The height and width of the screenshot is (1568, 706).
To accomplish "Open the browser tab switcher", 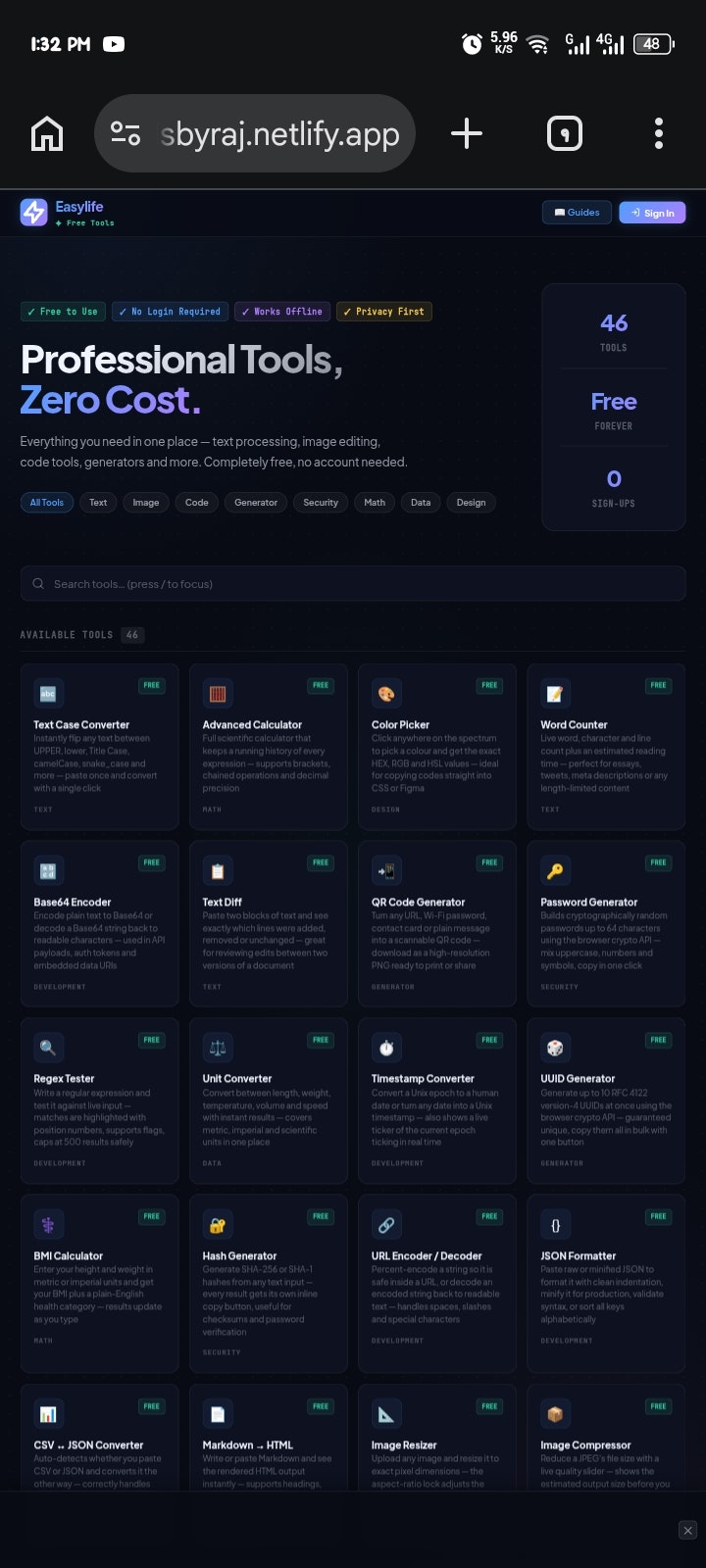I will (564, 133).
